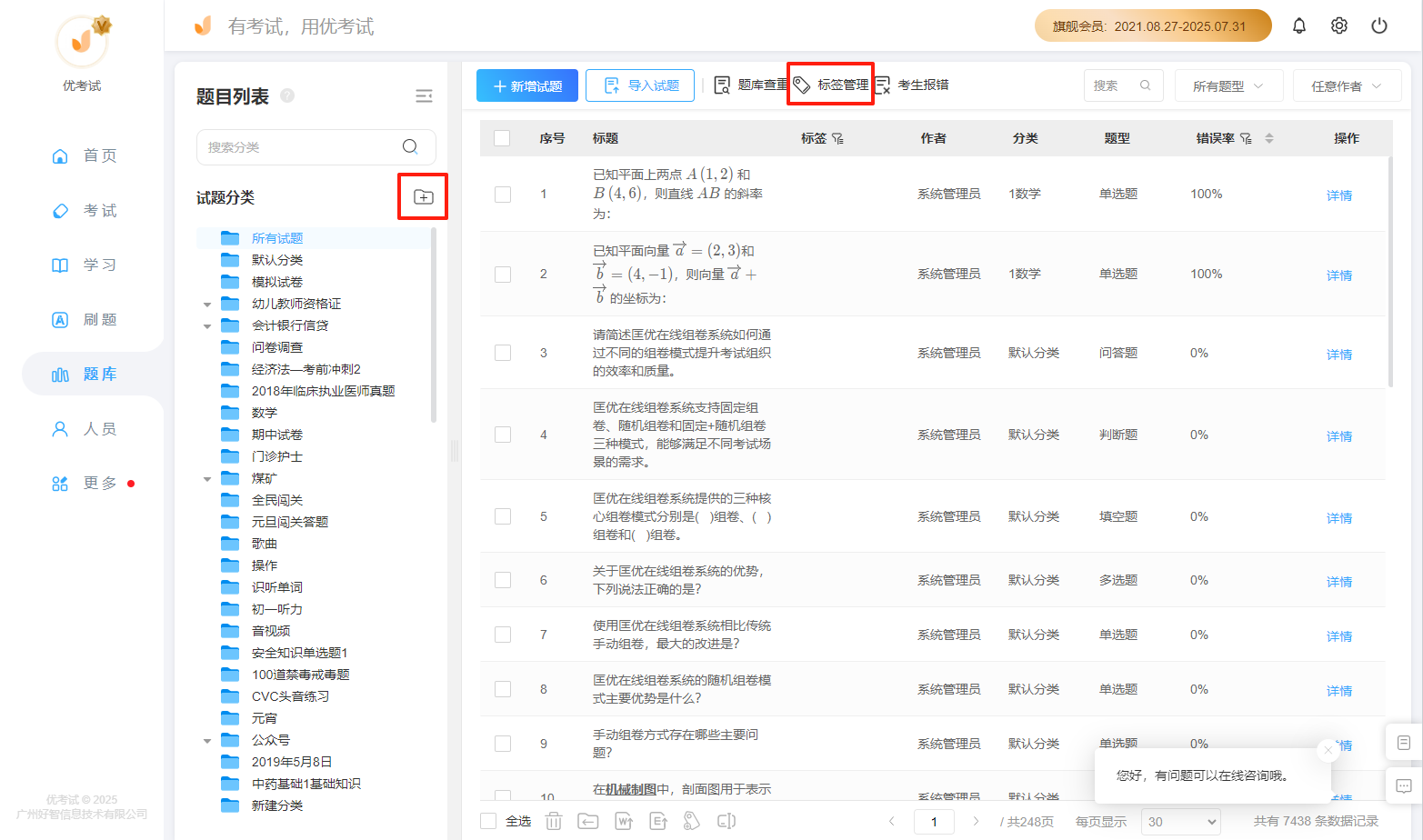
Task: Click the search magnifier in category search
Action: pos(410,146)
